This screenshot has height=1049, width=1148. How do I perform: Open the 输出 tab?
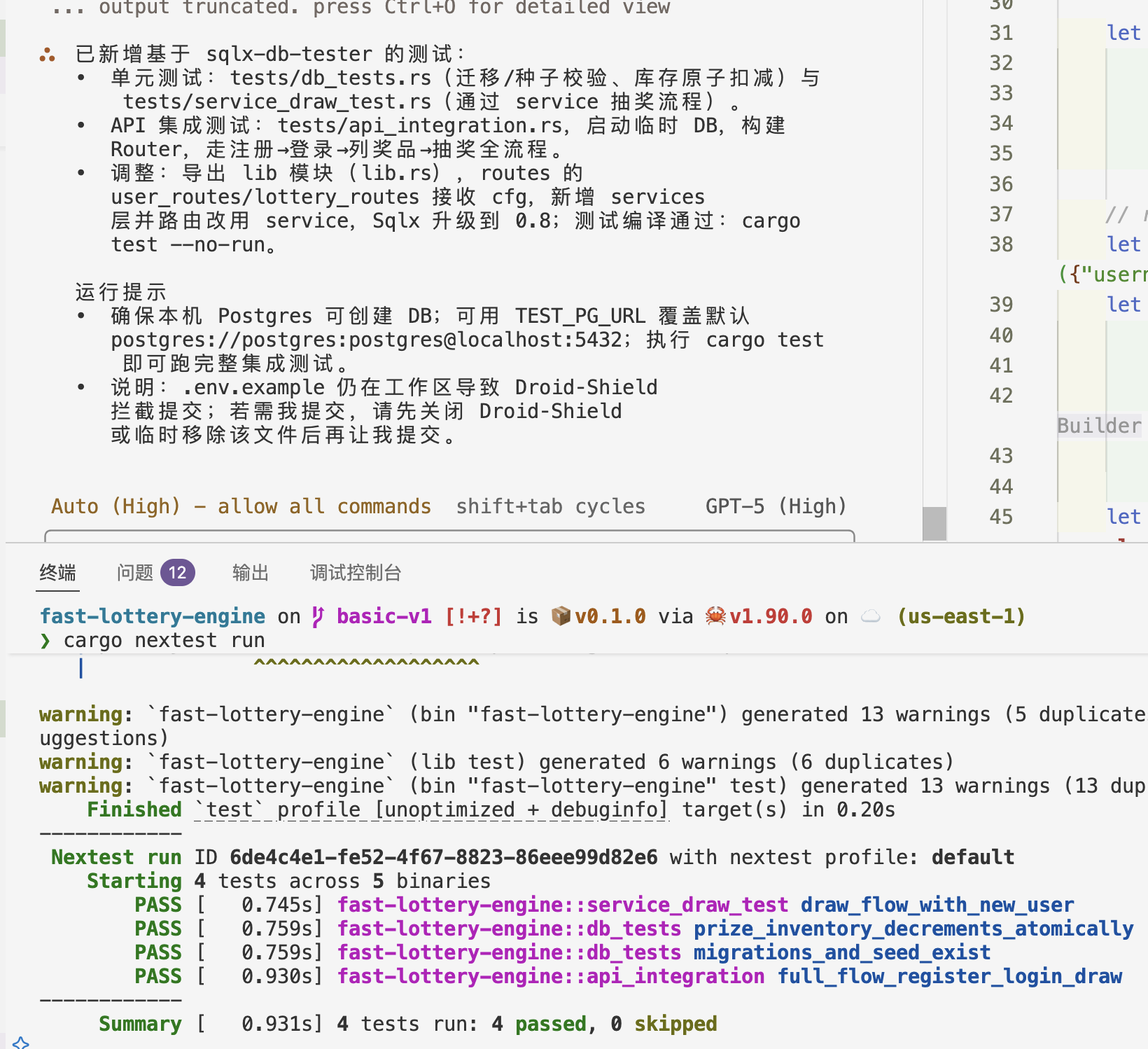pyautogui.click(x=251, y=573)
